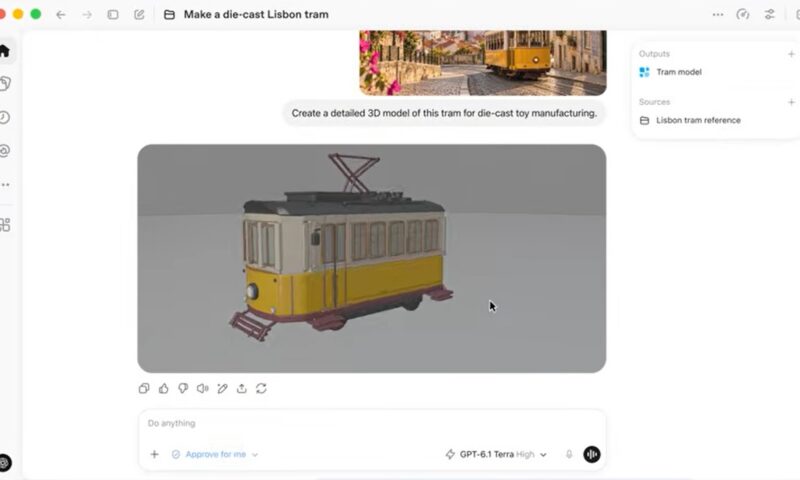Screen dimensions: 800x480
Task: Give a thumbs up to the response
Action: (x=163, y=389)
